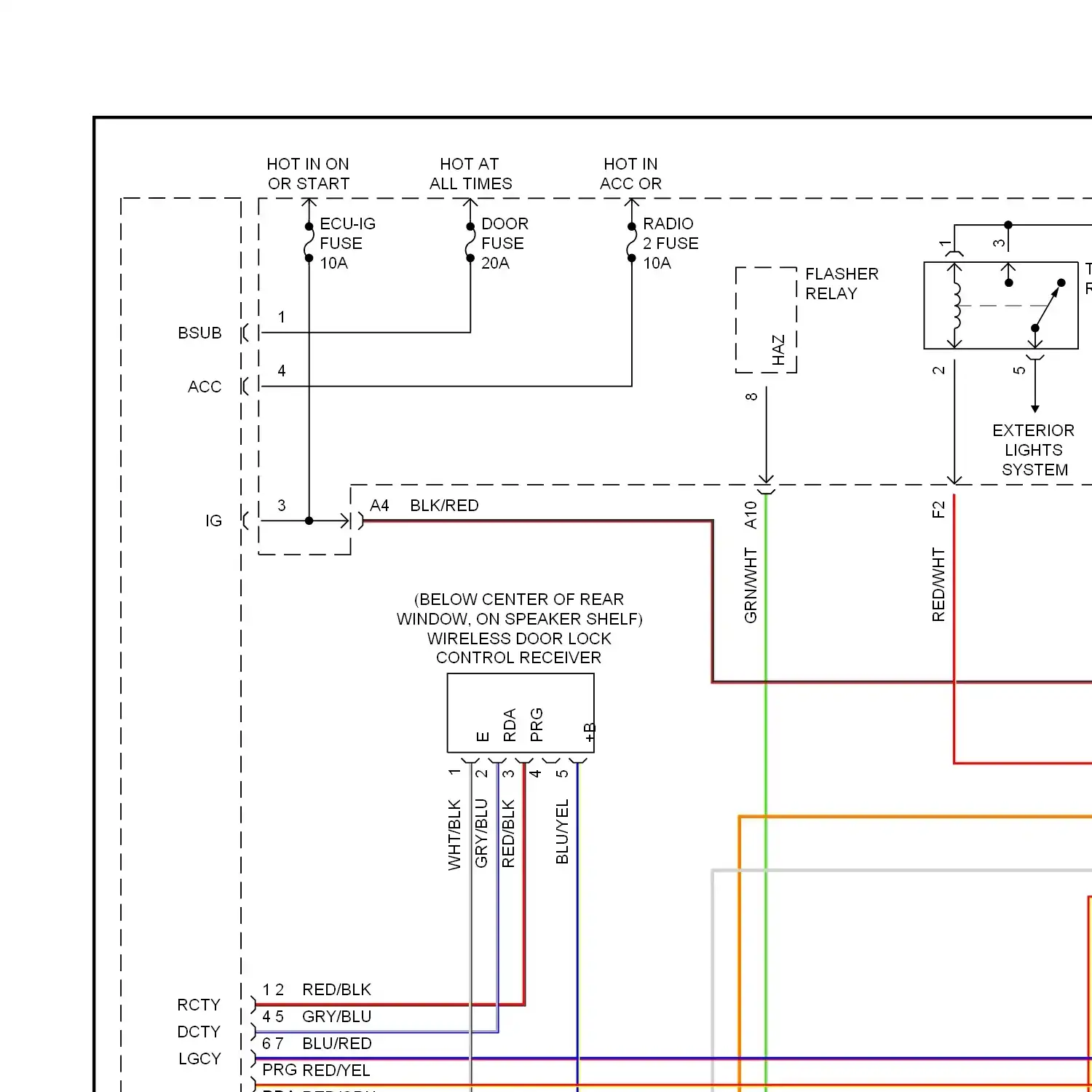Select the HOT AT ALL TIMES heading
The image size is (1092, 1092).
coord(470,174)
